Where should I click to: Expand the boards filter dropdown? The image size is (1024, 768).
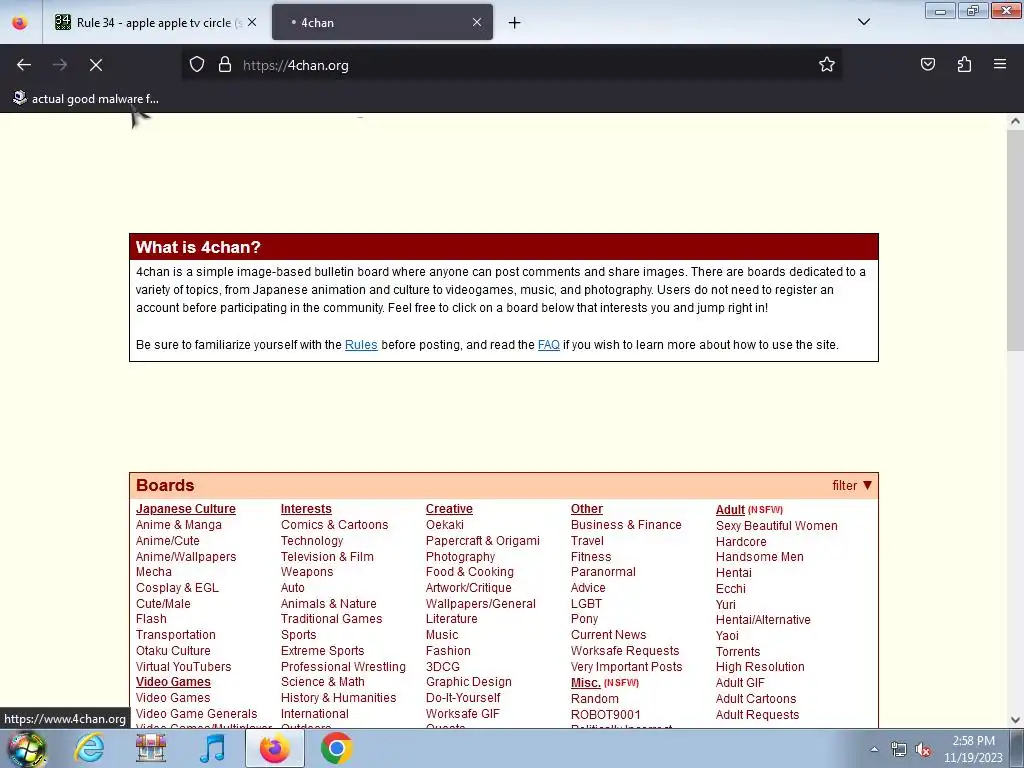point(852,485)
